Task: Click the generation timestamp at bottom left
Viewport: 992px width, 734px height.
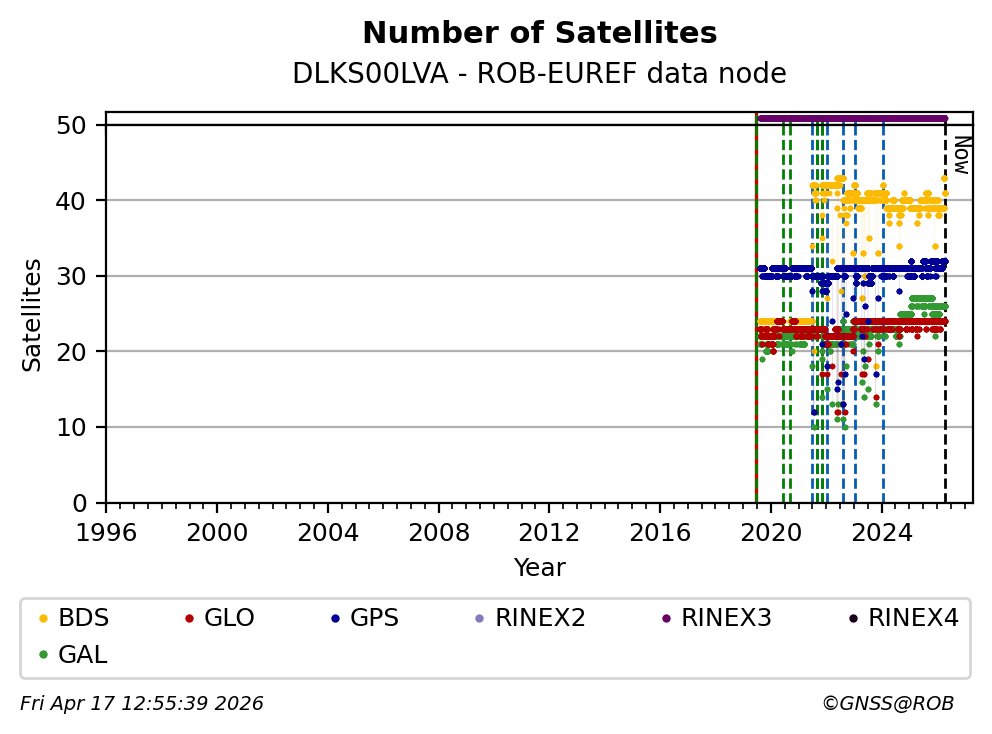Action: tap(142, 704)
